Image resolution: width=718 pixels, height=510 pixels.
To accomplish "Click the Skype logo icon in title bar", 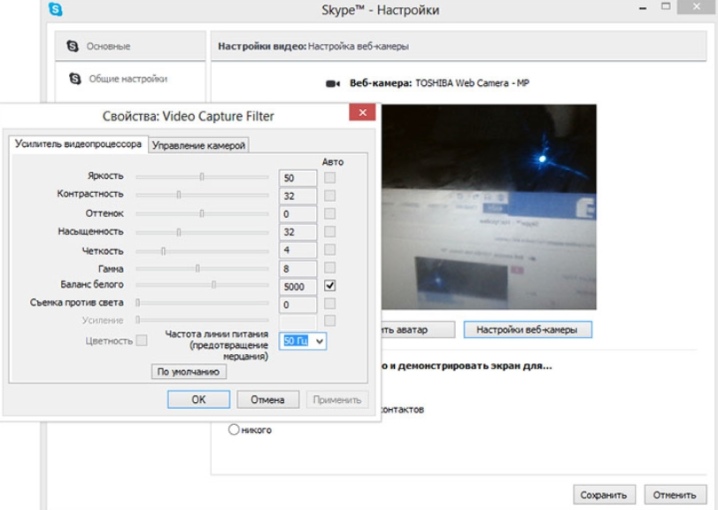I will click(55, 8).
